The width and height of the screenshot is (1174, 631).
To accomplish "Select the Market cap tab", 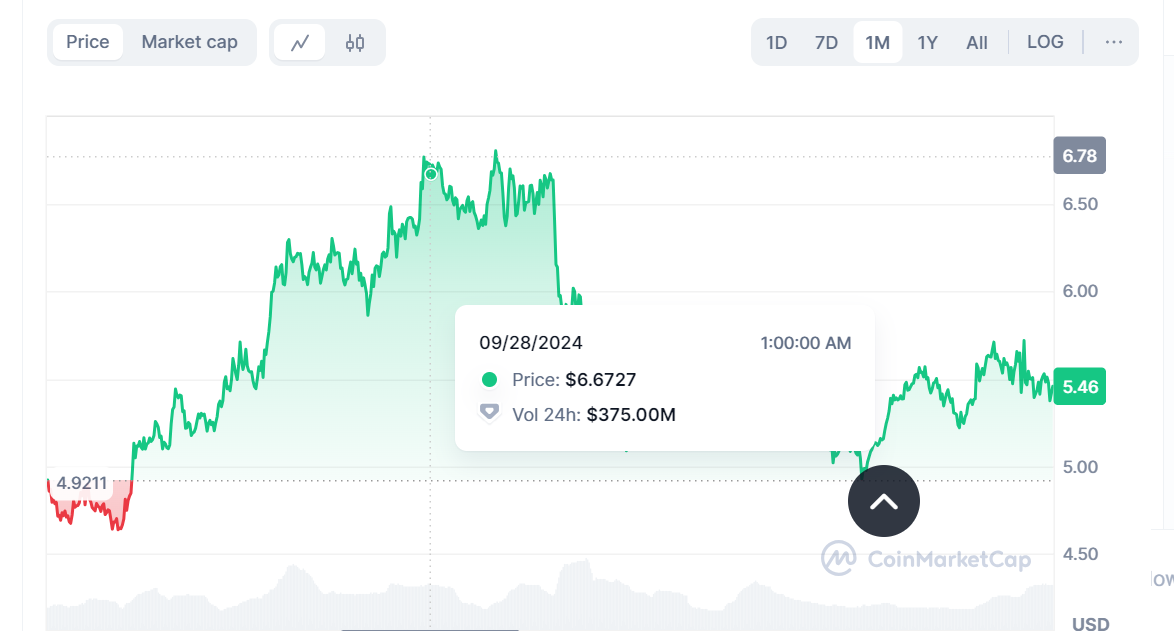I will 190,42.
